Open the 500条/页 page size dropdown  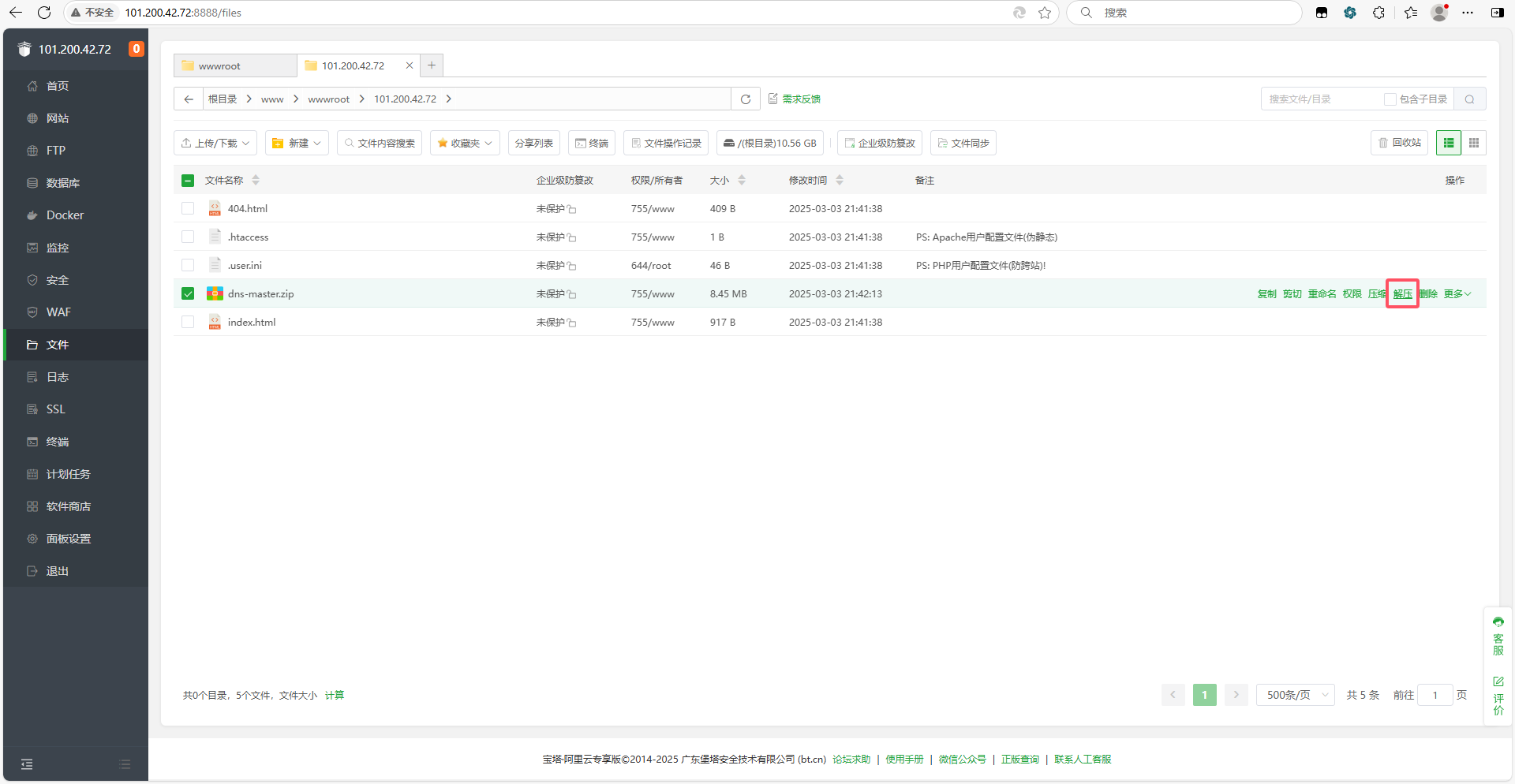click(1295, 695)
